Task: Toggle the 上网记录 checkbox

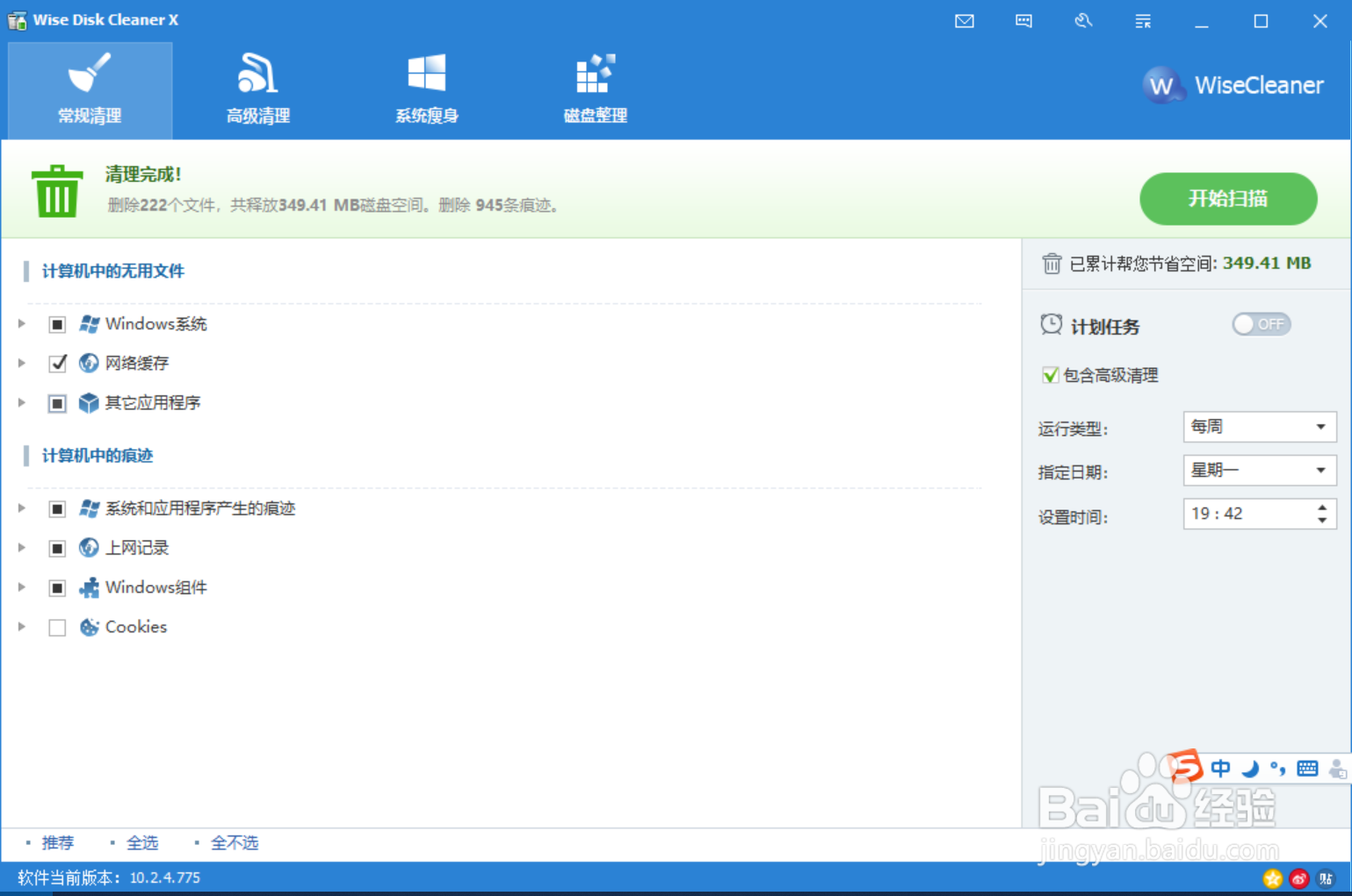Action: pos(57,548)
